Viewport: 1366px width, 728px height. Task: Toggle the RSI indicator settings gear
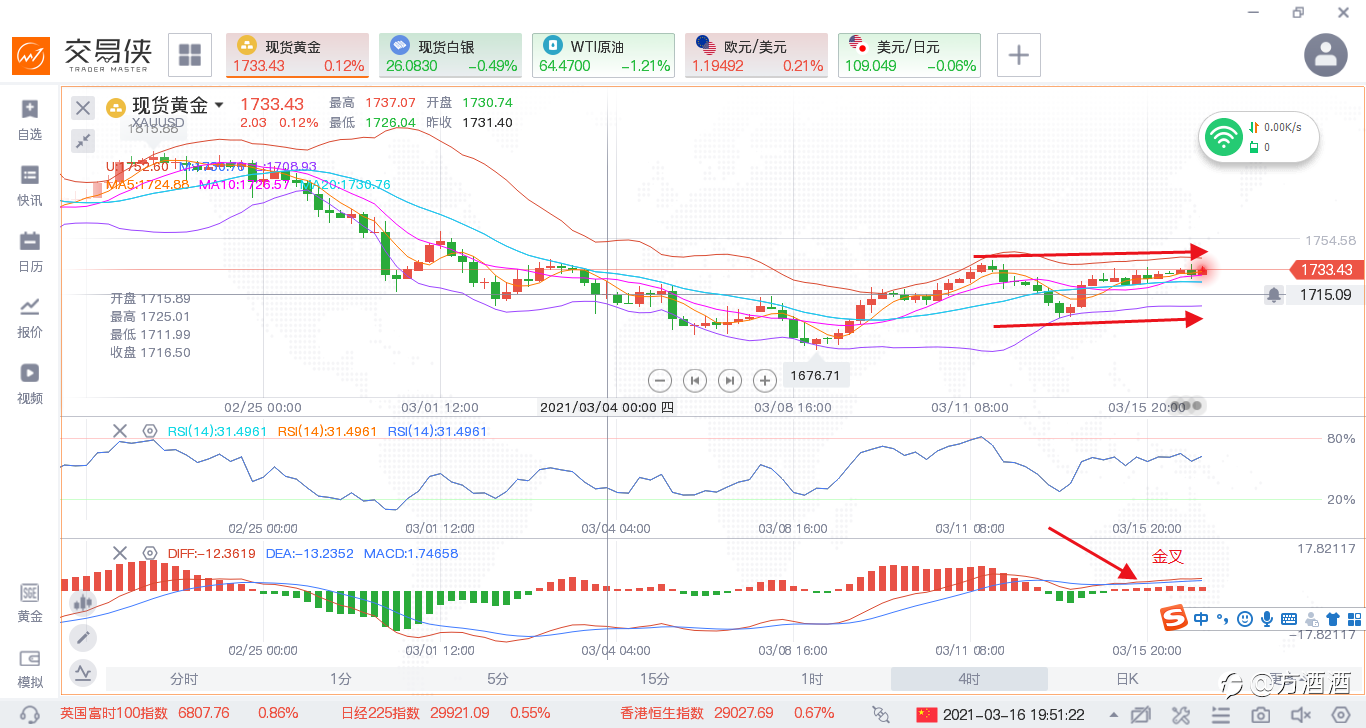[150, 431]
